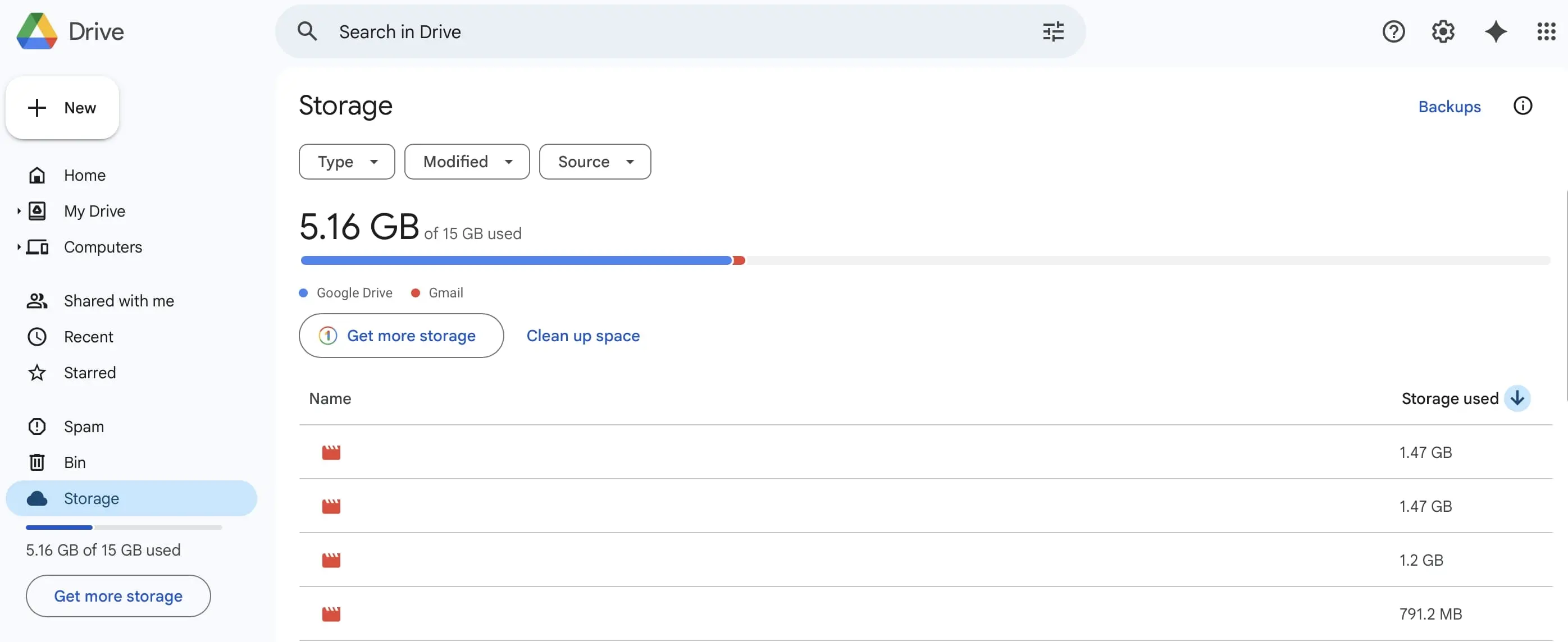Open the search filters panel
The height and width of the screenshot is (642, 1568).
[x=1052, y=31]
